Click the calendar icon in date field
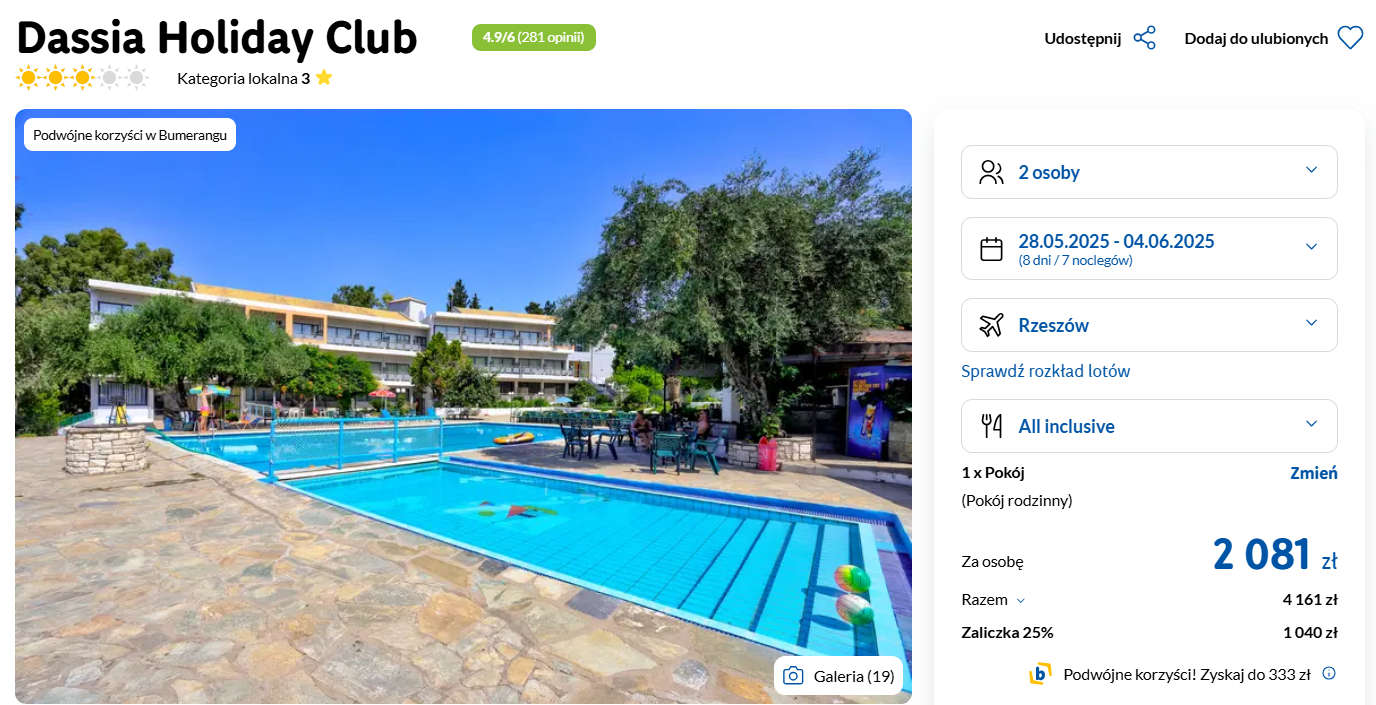This screenshot has width=1376, height=705. 991,249
